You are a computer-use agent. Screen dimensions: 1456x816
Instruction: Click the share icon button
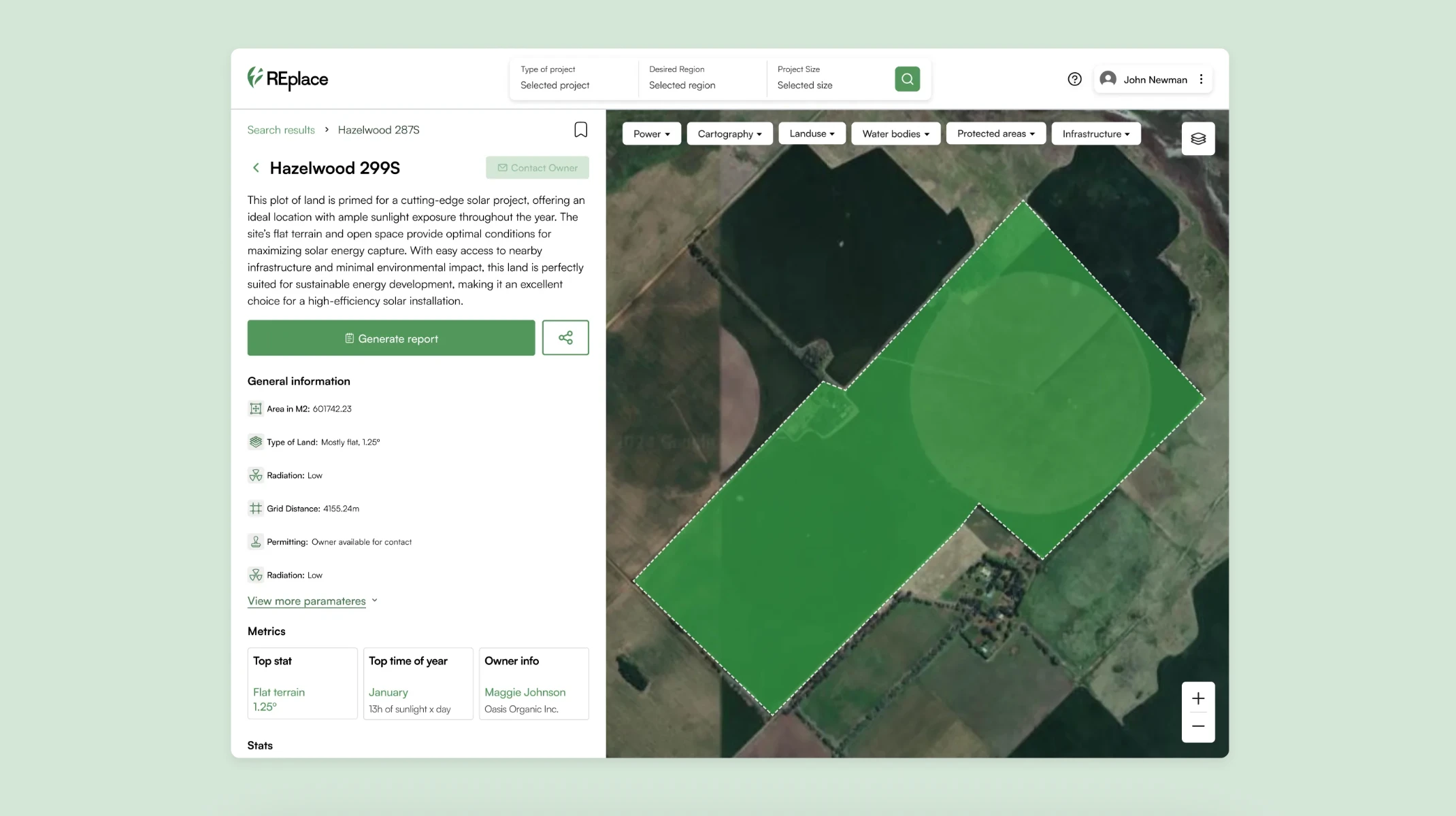(x=565, y=338)
